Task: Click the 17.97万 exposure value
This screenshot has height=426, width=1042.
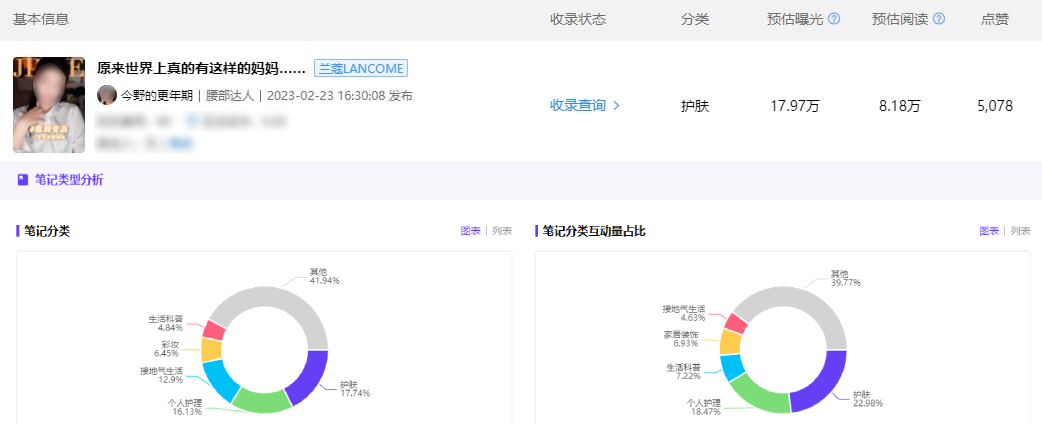Action: [795, 106]
